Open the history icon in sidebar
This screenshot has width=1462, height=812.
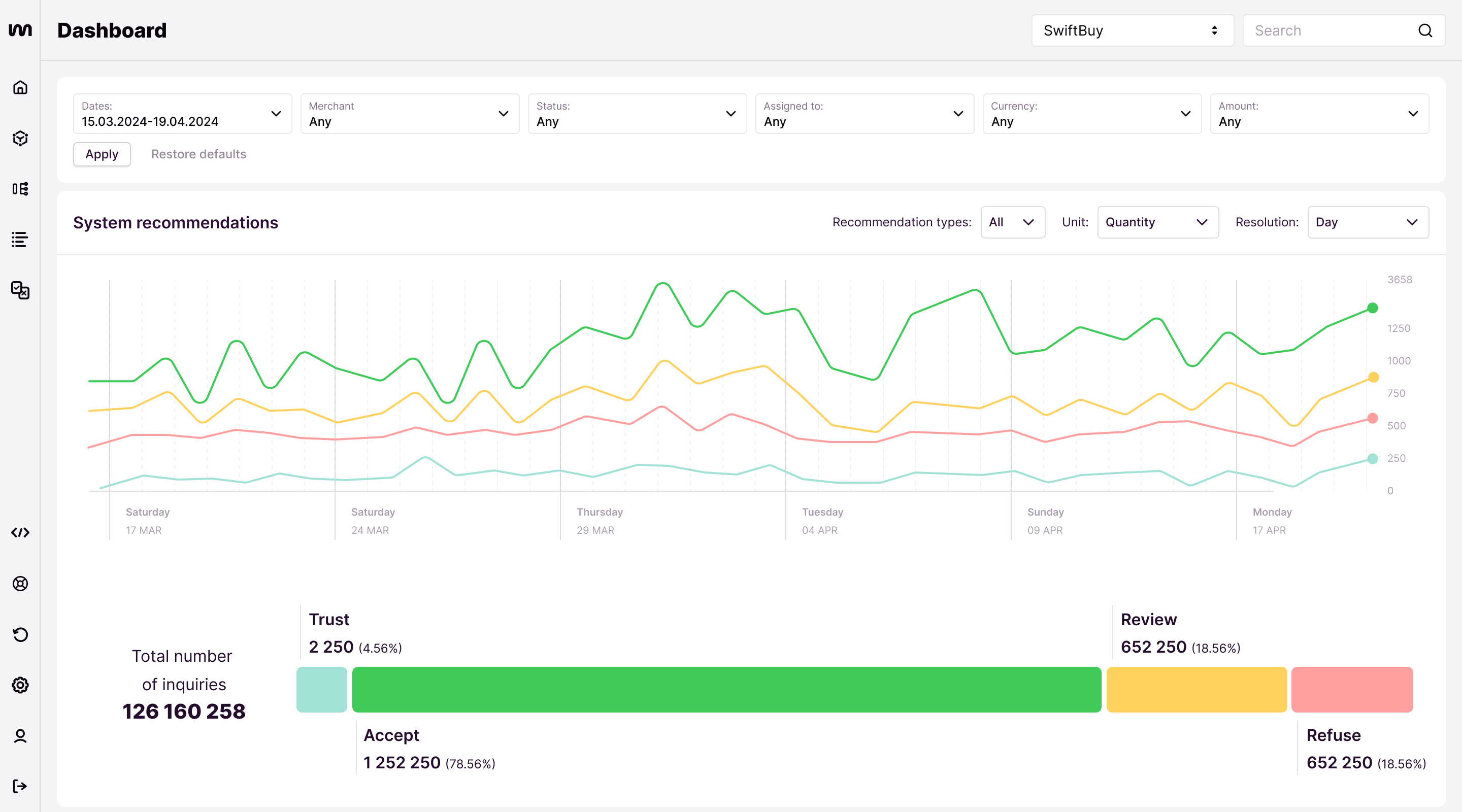tap(20, 634)
